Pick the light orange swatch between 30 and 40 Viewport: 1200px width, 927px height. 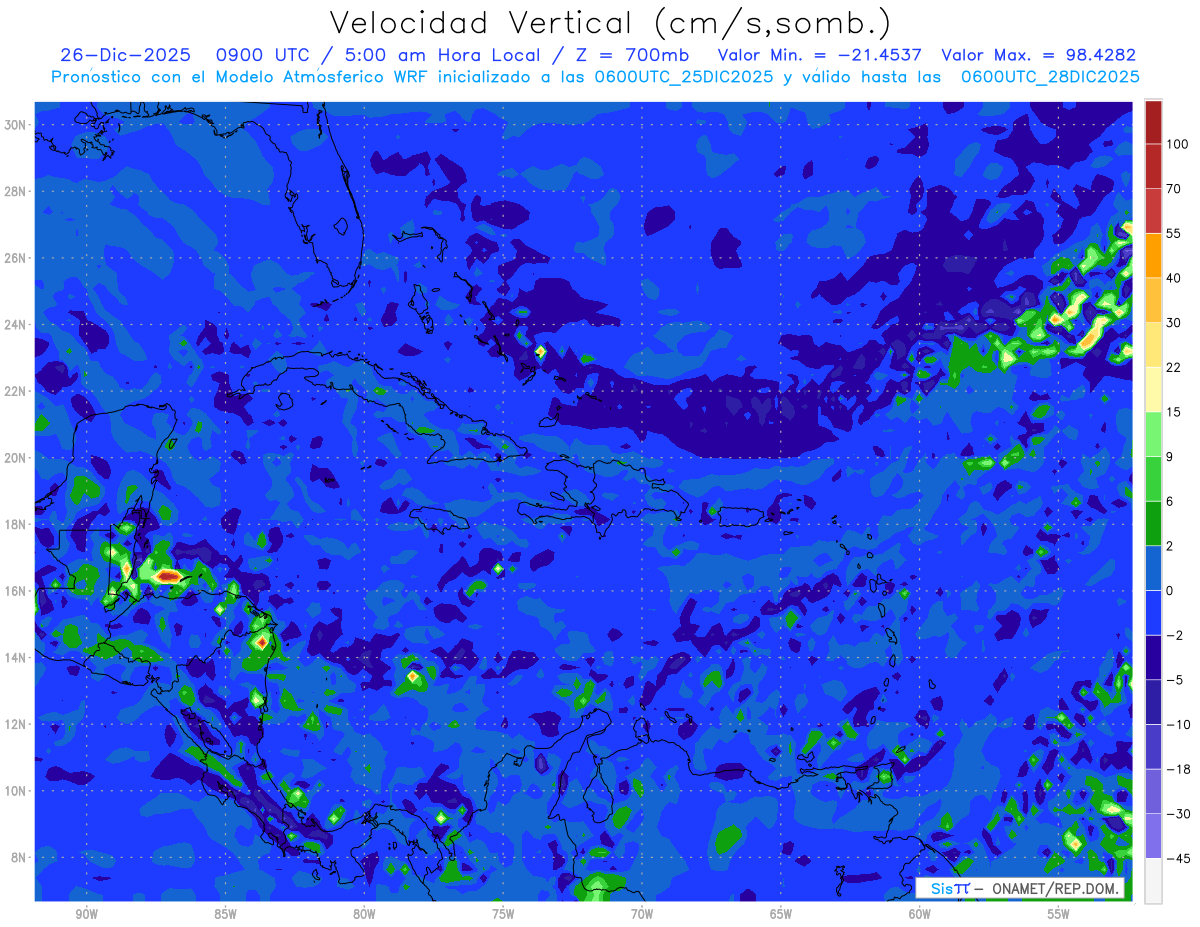pos(1153,300)
